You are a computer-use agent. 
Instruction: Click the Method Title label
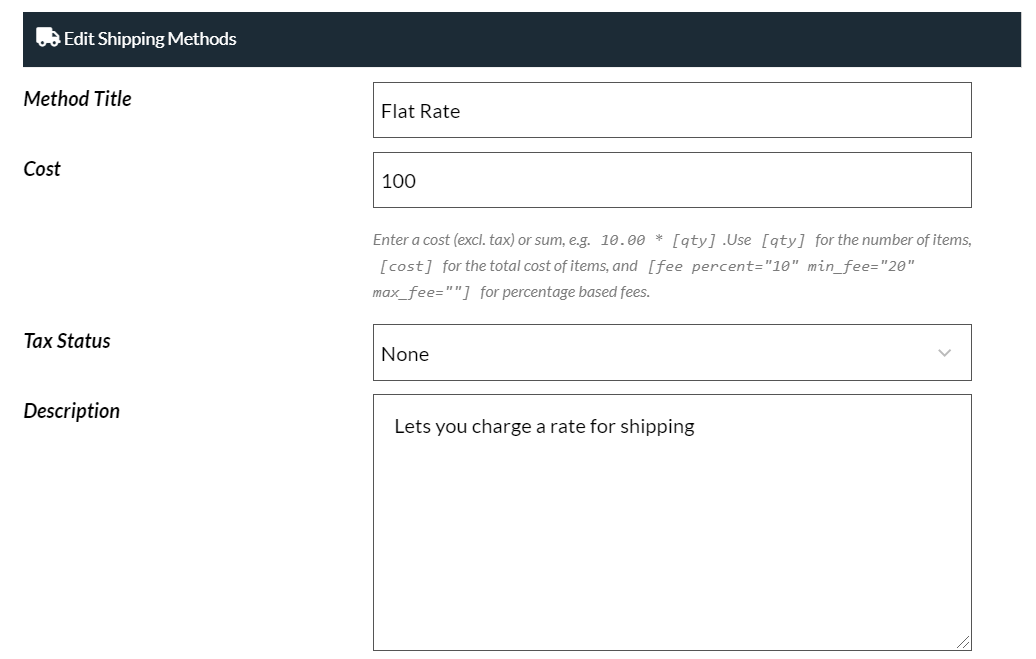coord(77,99)
